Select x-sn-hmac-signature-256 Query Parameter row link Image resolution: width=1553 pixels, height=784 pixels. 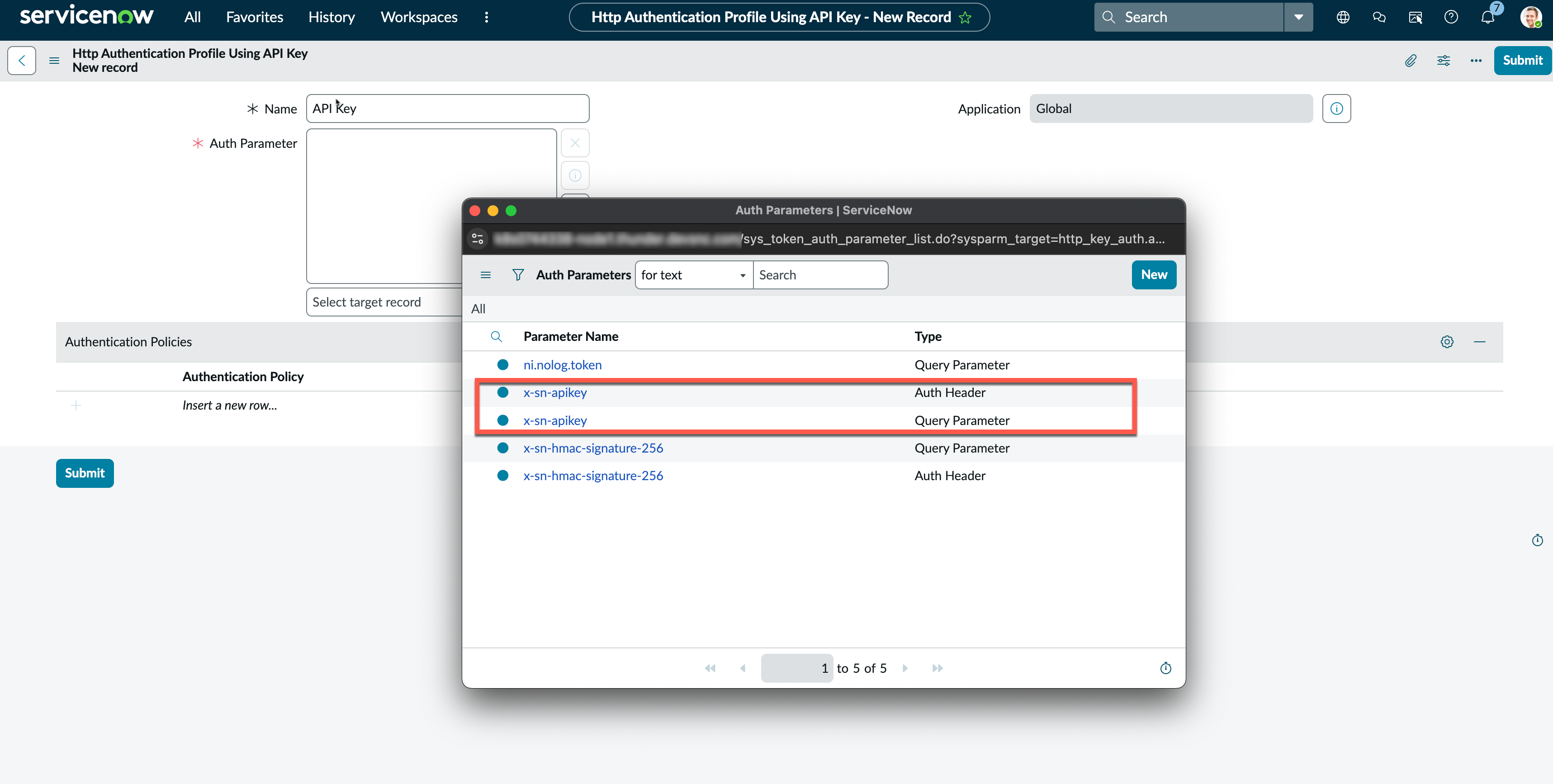593,448
